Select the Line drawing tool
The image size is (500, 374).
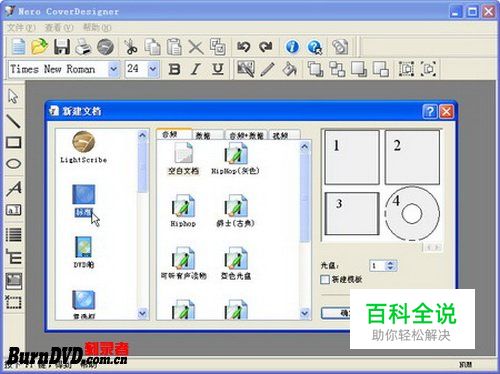click(14, 121)
